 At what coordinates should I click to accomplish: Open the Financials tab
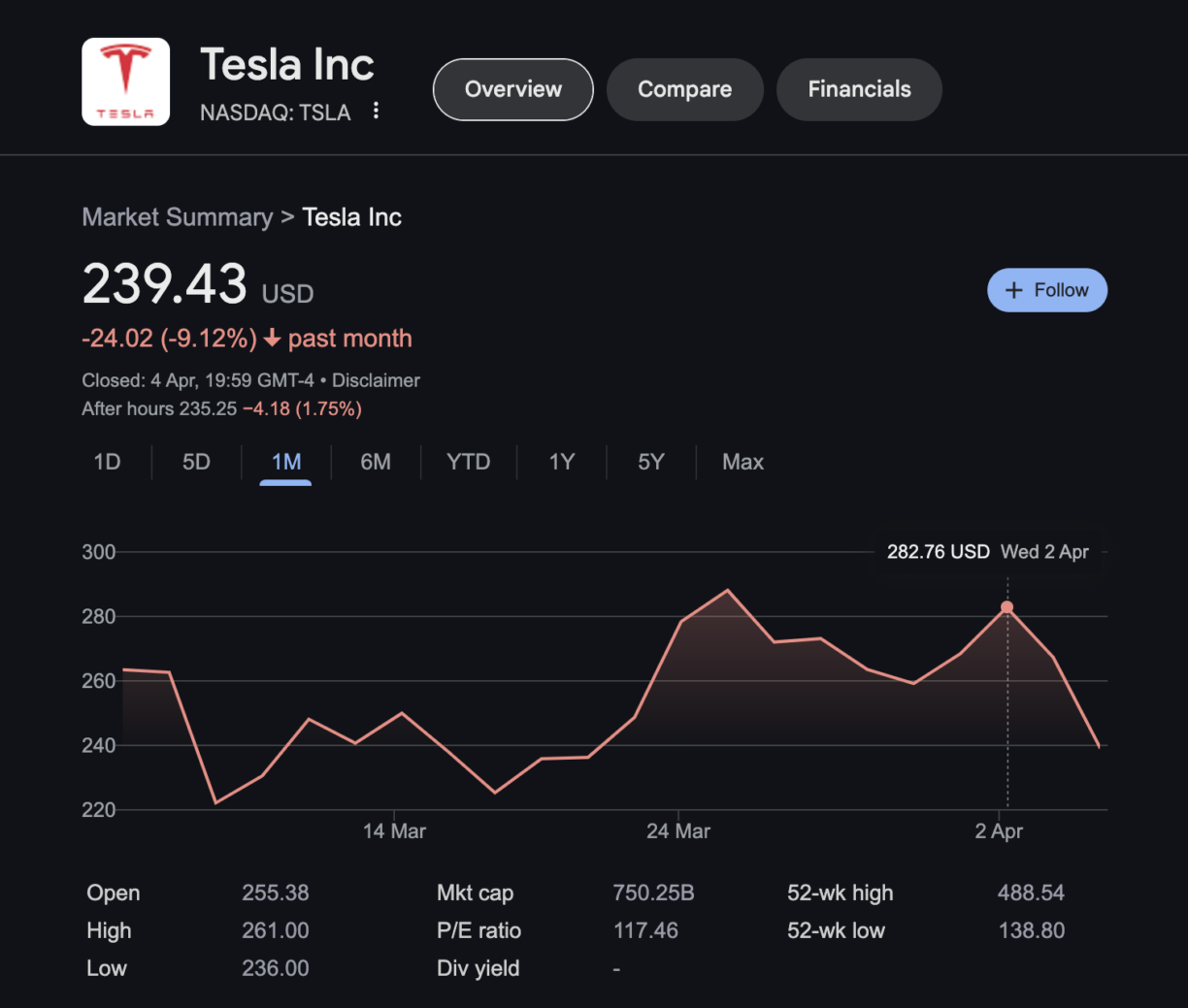pos(859,89)
